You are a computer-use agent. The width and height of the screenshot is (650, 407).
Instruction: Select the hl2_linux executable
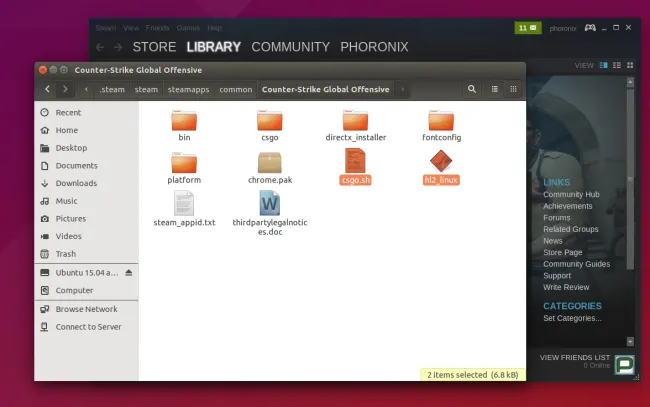[x=441, y=167]
